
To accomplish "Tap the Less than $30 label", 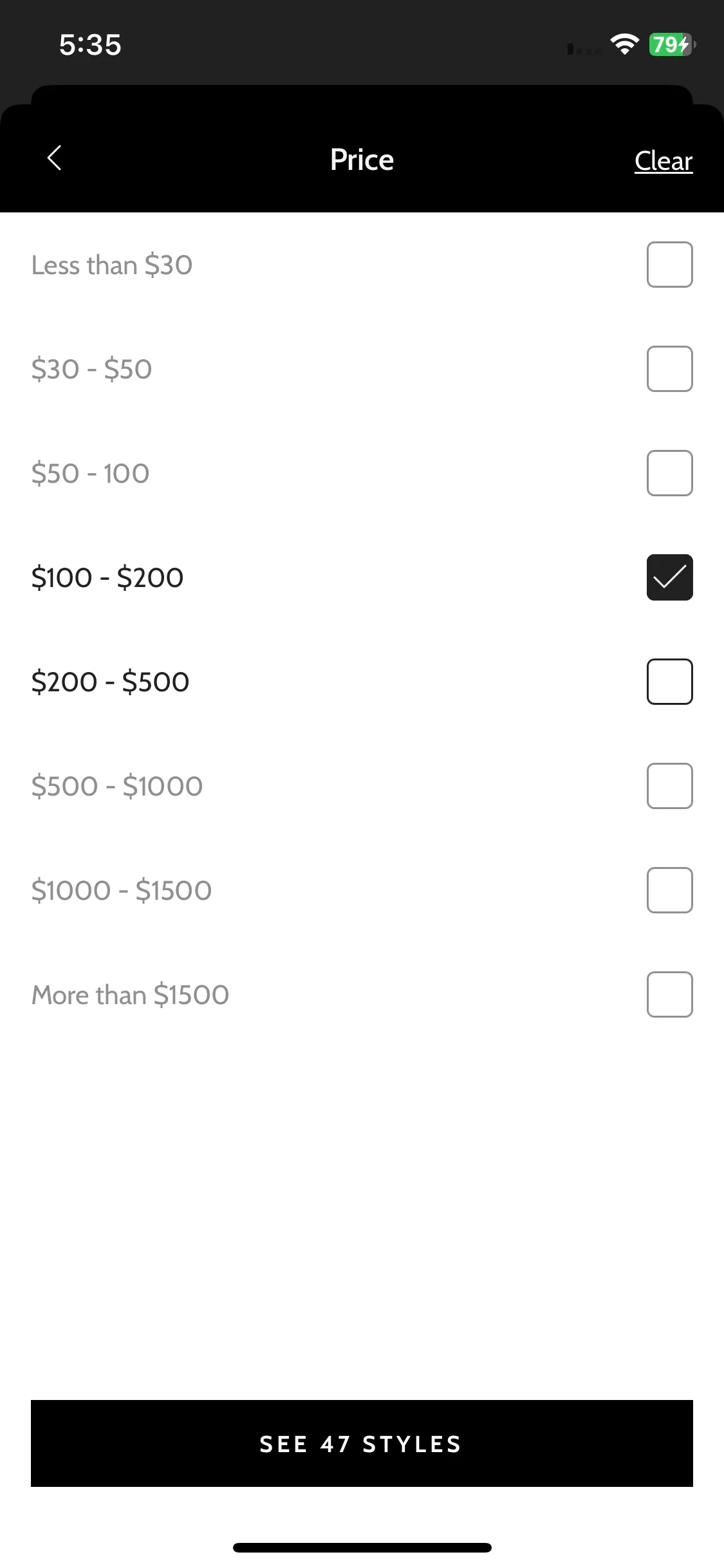I will pyautogui.click(x=112, y=265).
